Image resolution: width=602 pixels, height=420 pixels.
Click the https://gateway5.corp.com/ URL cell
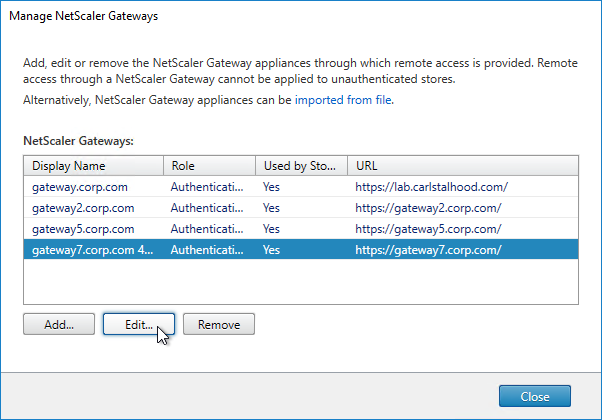[x=428, y=230]
